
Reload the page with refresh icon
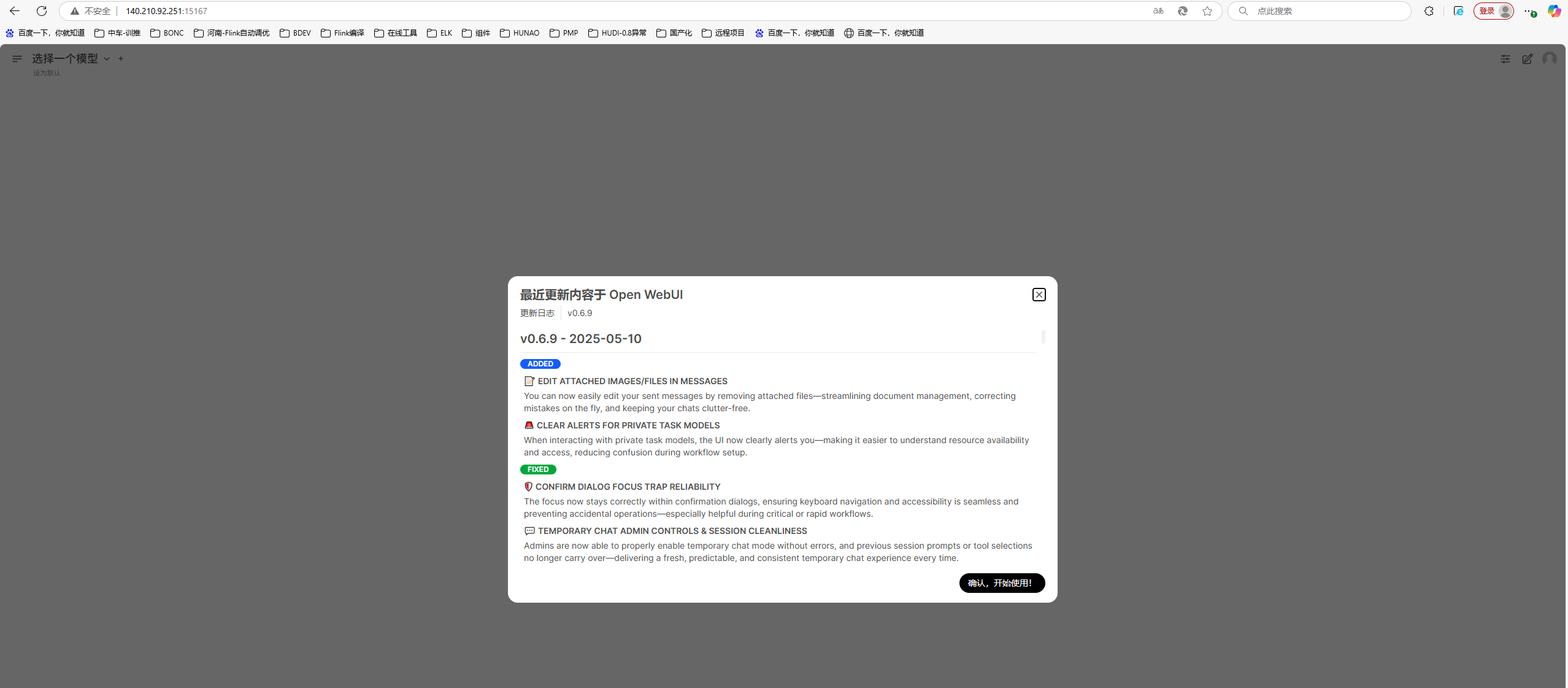(x=42, y=11)
